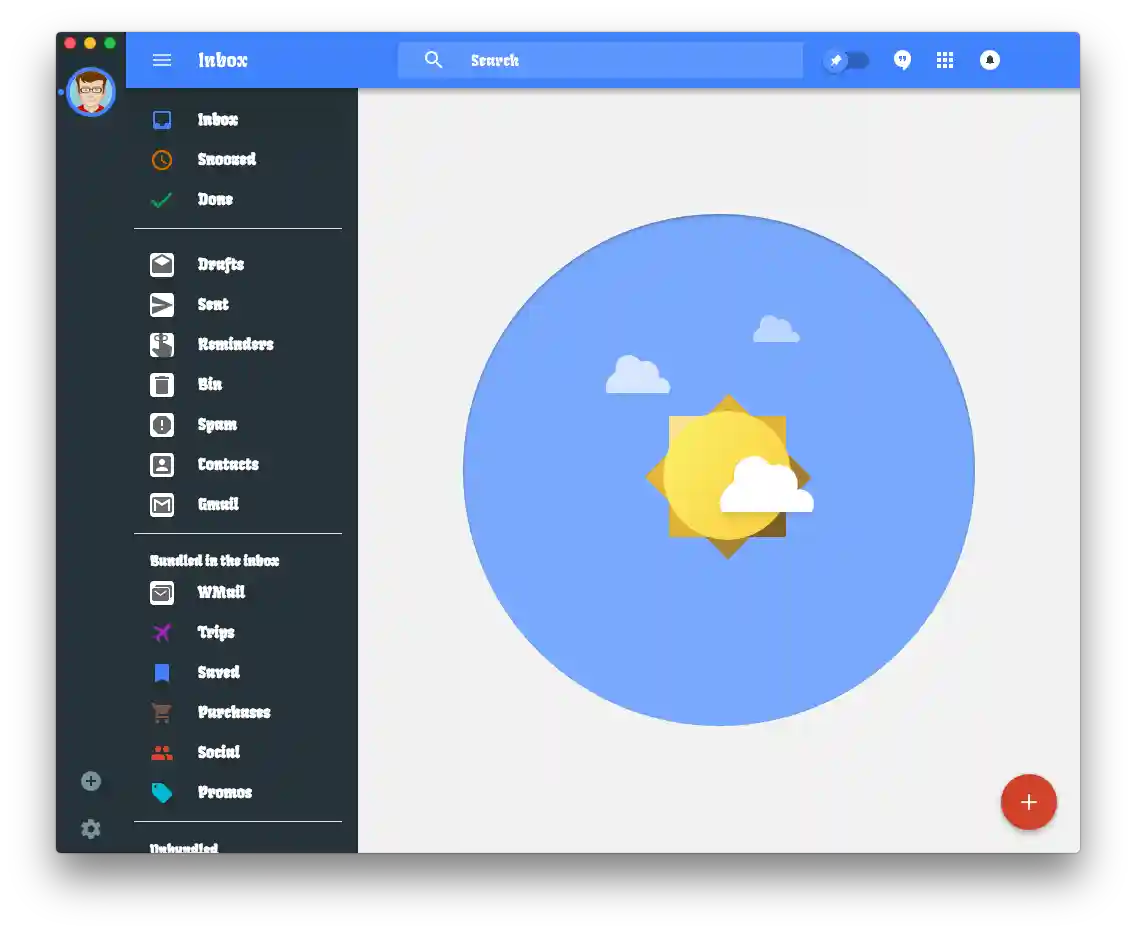Image resolution: width=1136 pixels, height=933 pixels.
Task: Open the Spam folder
Action: click(218, 425)
